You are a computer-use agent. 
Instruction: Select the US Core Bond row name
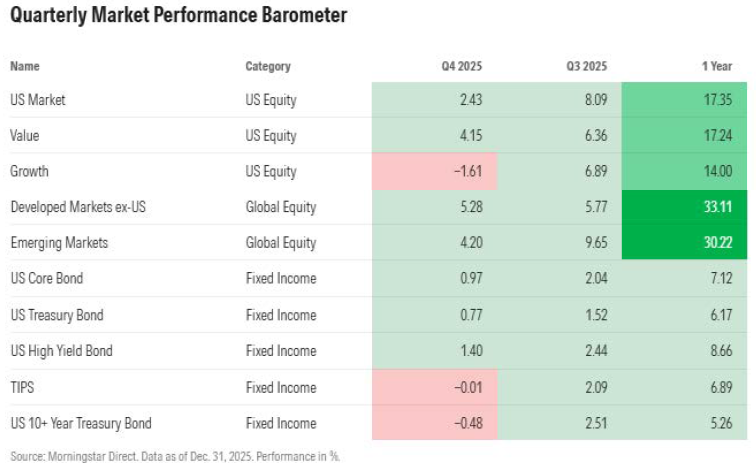pos(51,278)
